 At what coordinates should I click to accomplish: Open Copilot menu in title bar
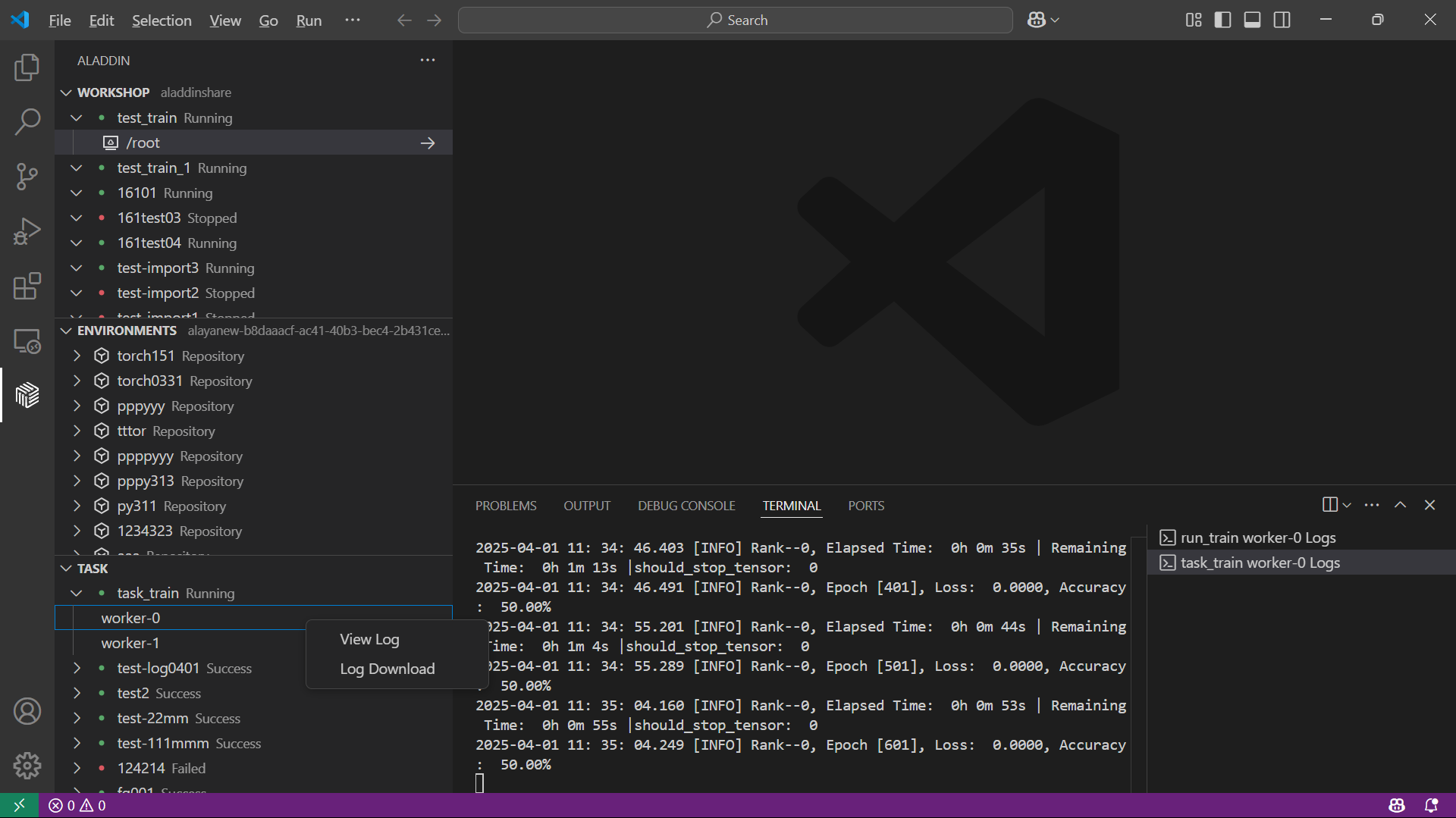1043,20
